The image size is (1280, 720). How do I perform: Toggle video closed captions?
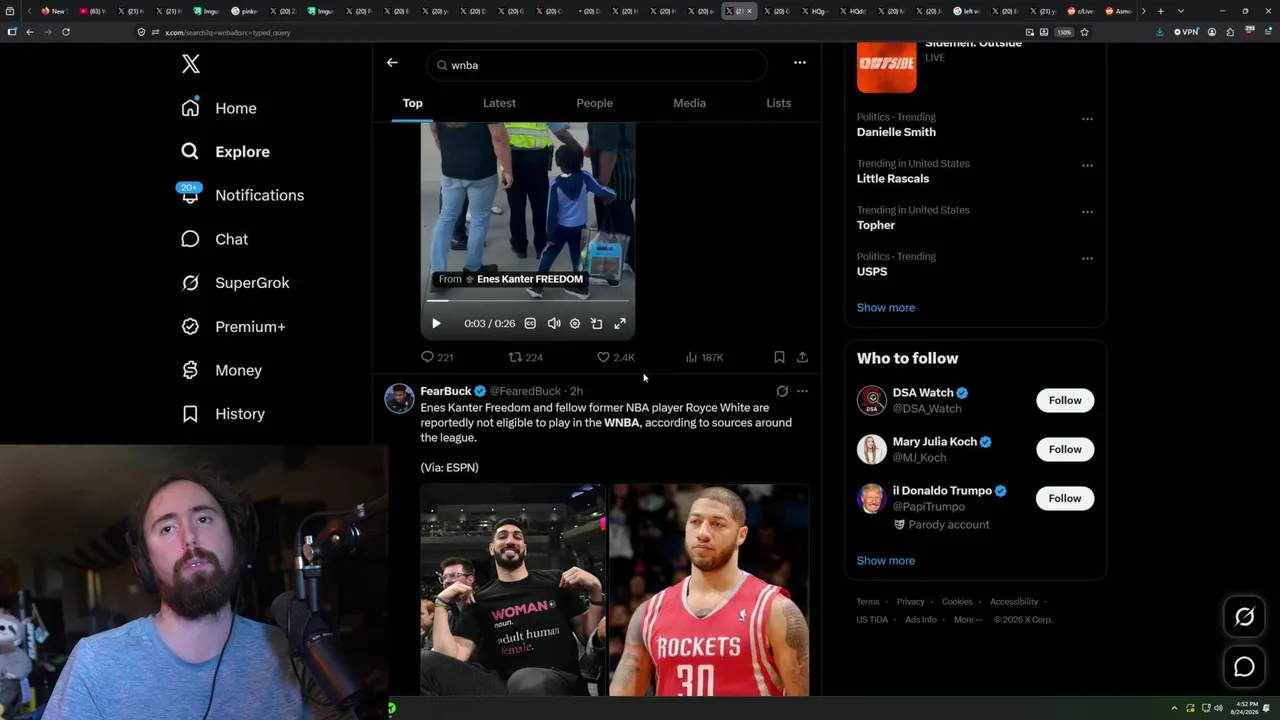click(530, 324)
